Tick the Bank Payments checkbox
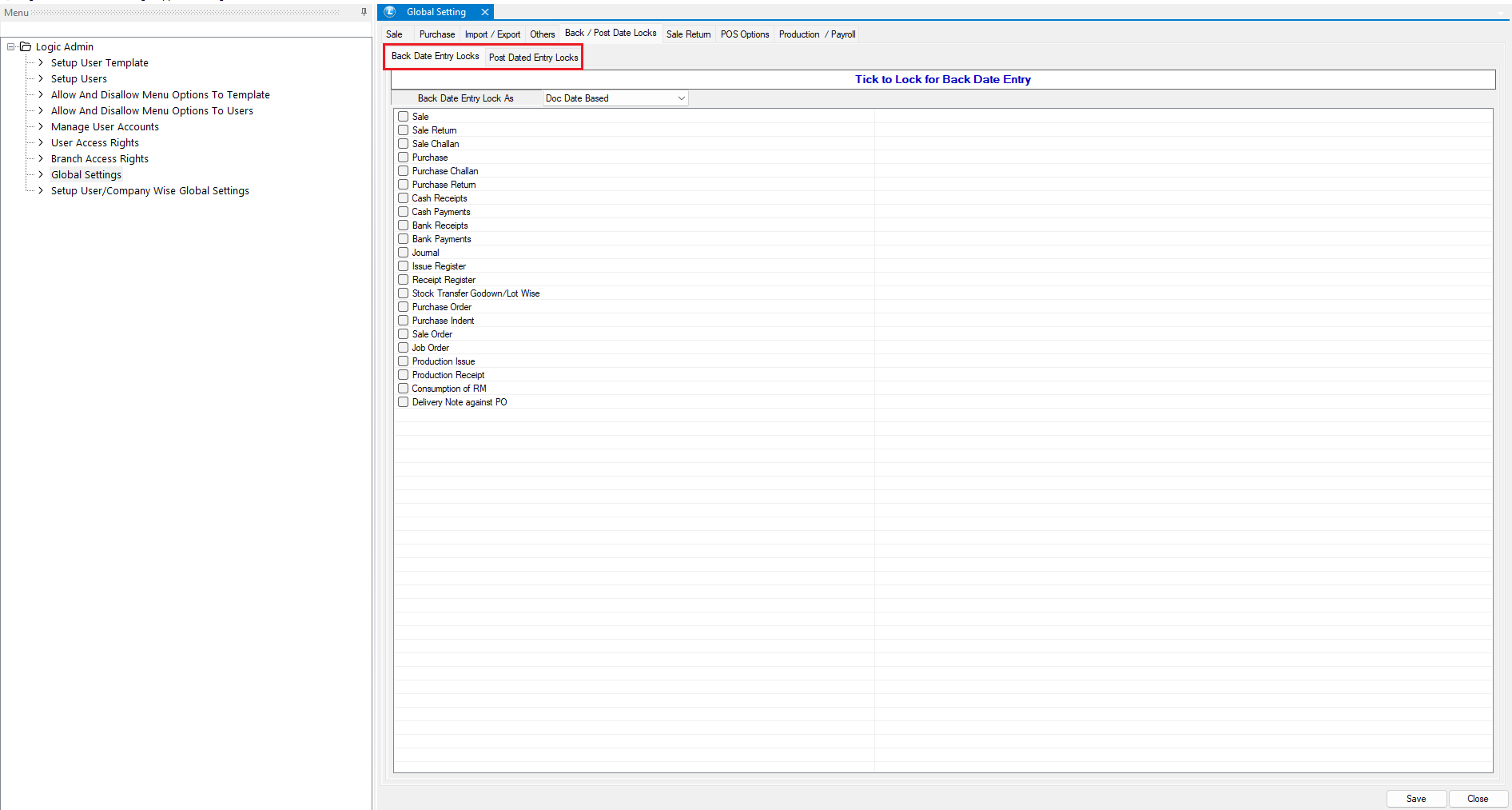1512x810 pixels. tap(404, 239)
